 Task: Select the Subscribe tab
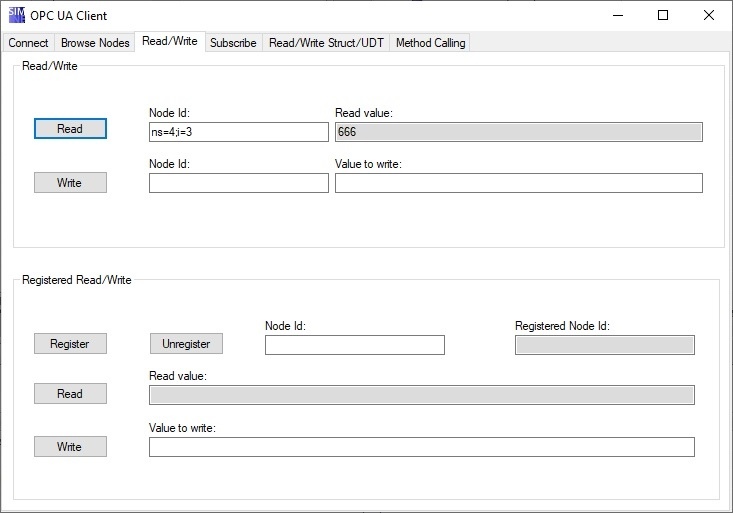click(x=233, y=43)
